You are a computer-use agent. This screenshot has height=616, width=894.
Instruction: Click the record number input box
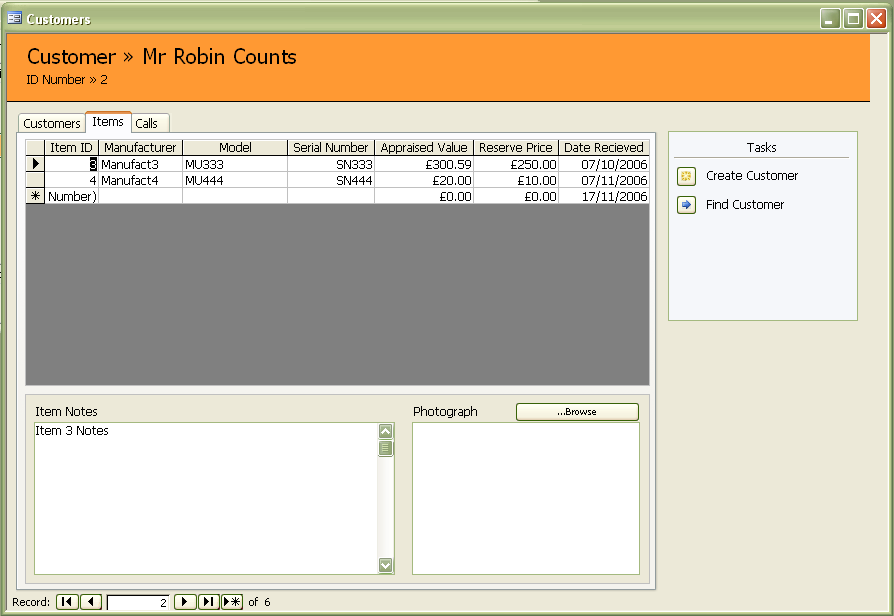coord(138,602)
